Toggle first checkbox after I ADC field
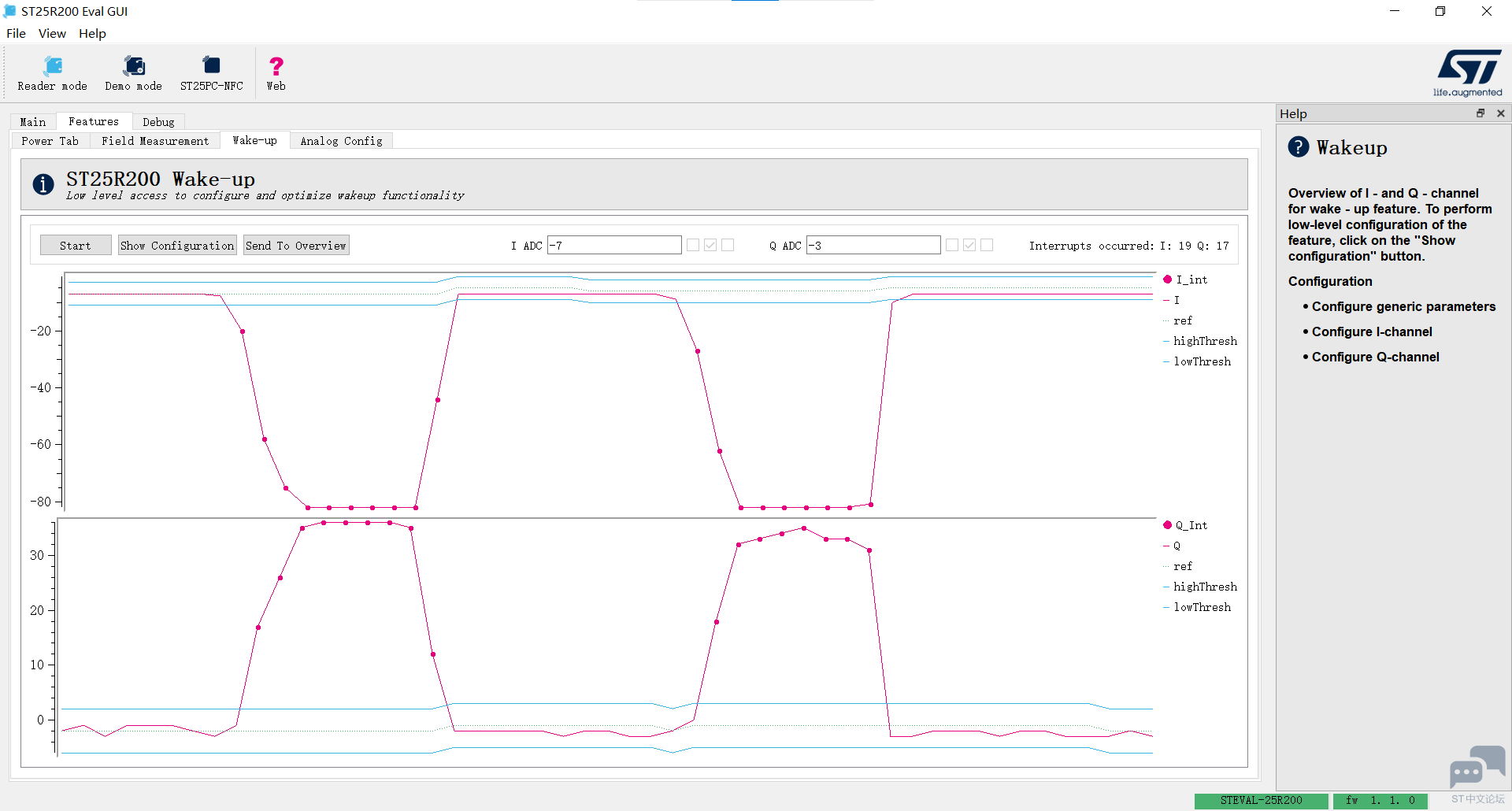 tap(693, 246)
